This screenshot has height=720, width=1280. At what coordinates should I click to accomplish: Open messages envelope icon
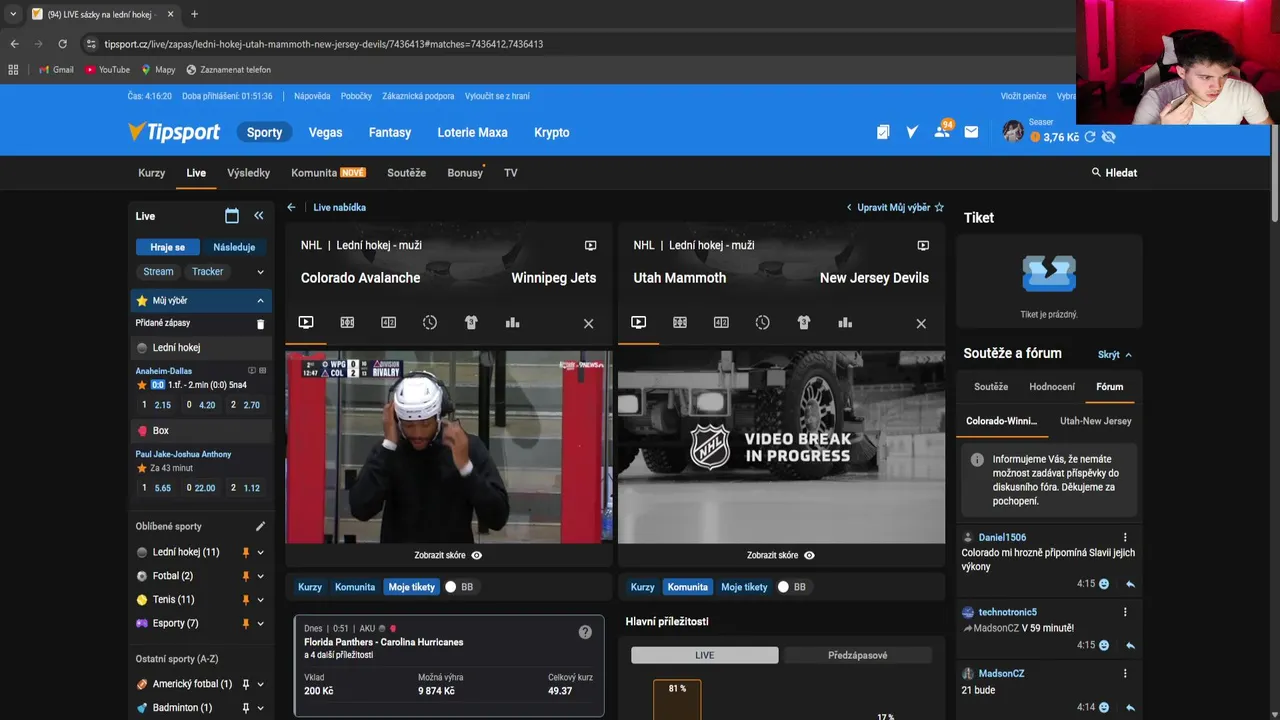[971, 132]
